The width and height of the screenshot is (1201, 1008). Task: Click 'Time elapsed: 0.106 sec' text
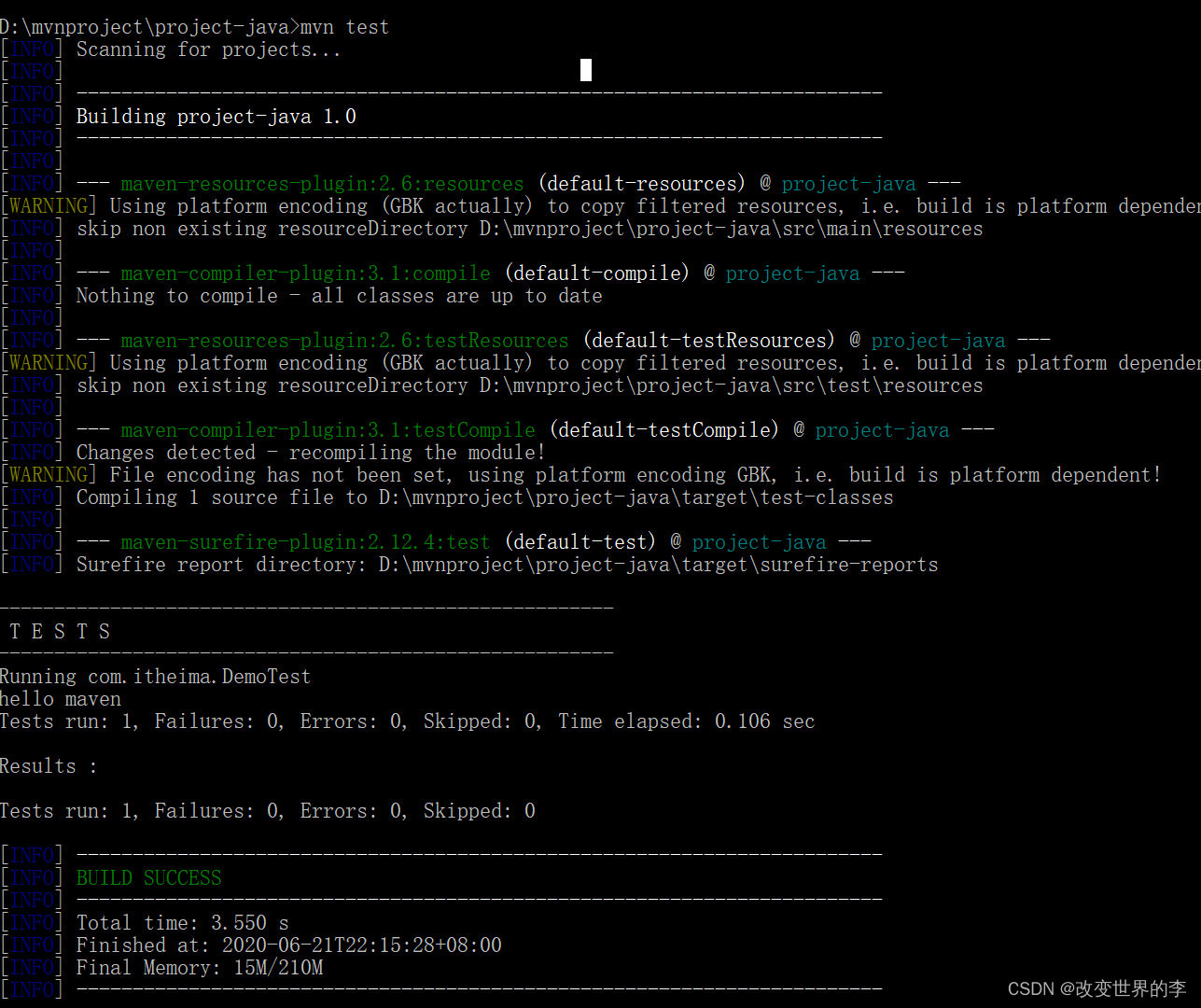[x=687, y=721]
